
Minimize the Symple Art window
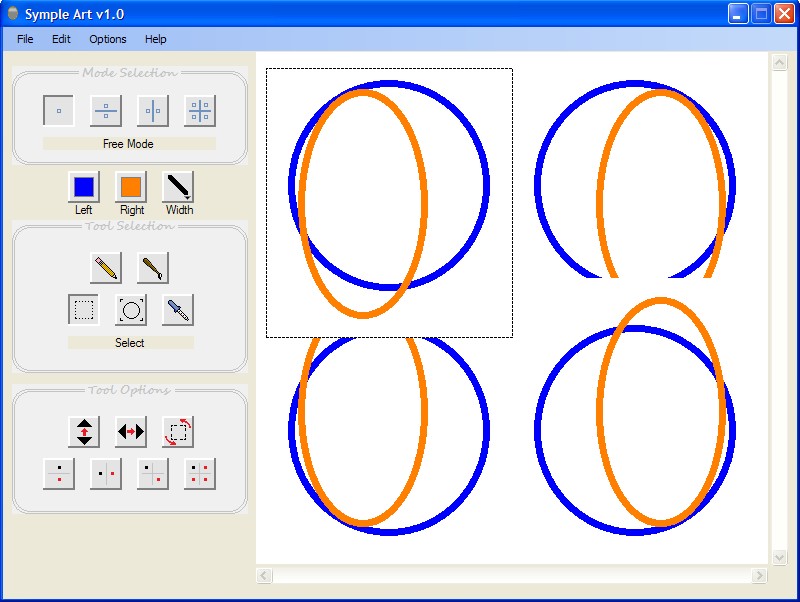pyautogui.click(x=737, y=14)
